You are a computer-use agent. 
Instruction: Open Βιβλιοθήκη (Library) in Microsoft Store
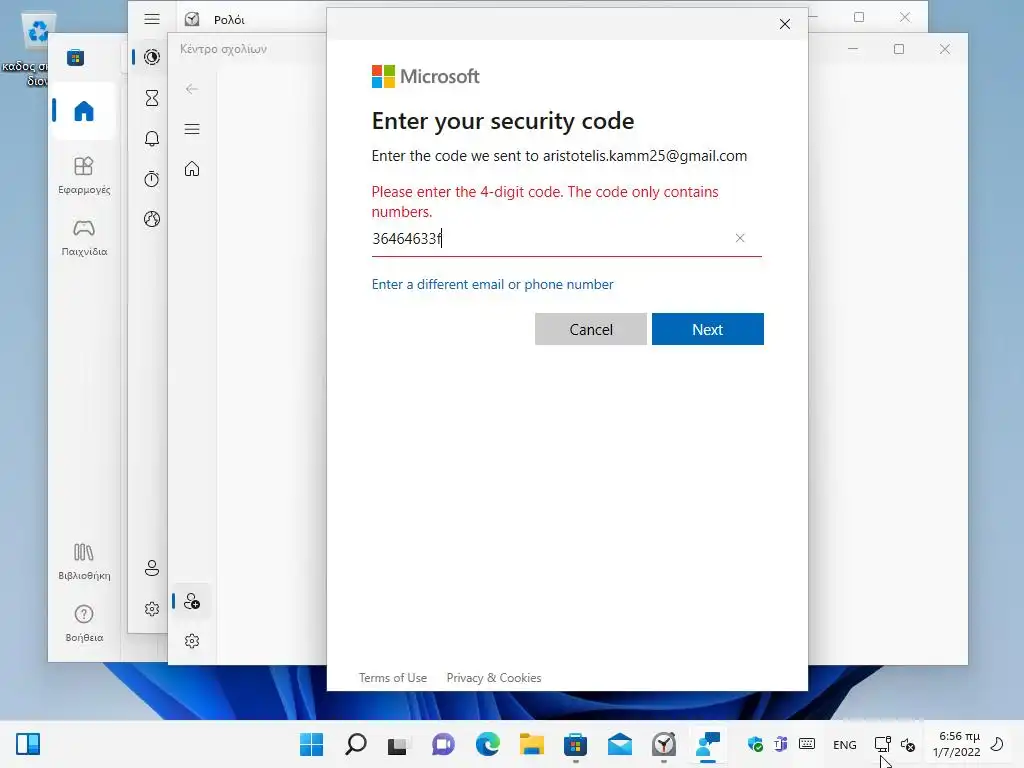84,562
